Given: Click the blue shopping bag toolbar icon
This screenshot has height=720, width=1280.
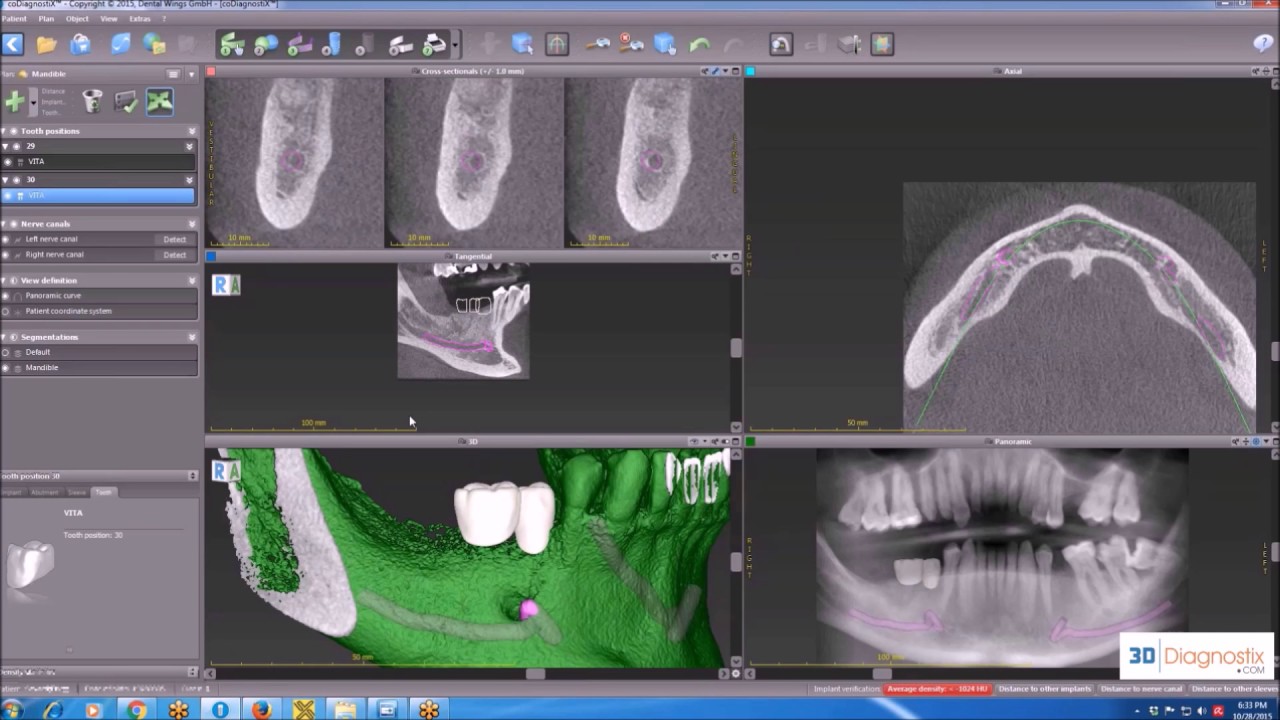Looking at the screenshot, I should tap(81, 44).
